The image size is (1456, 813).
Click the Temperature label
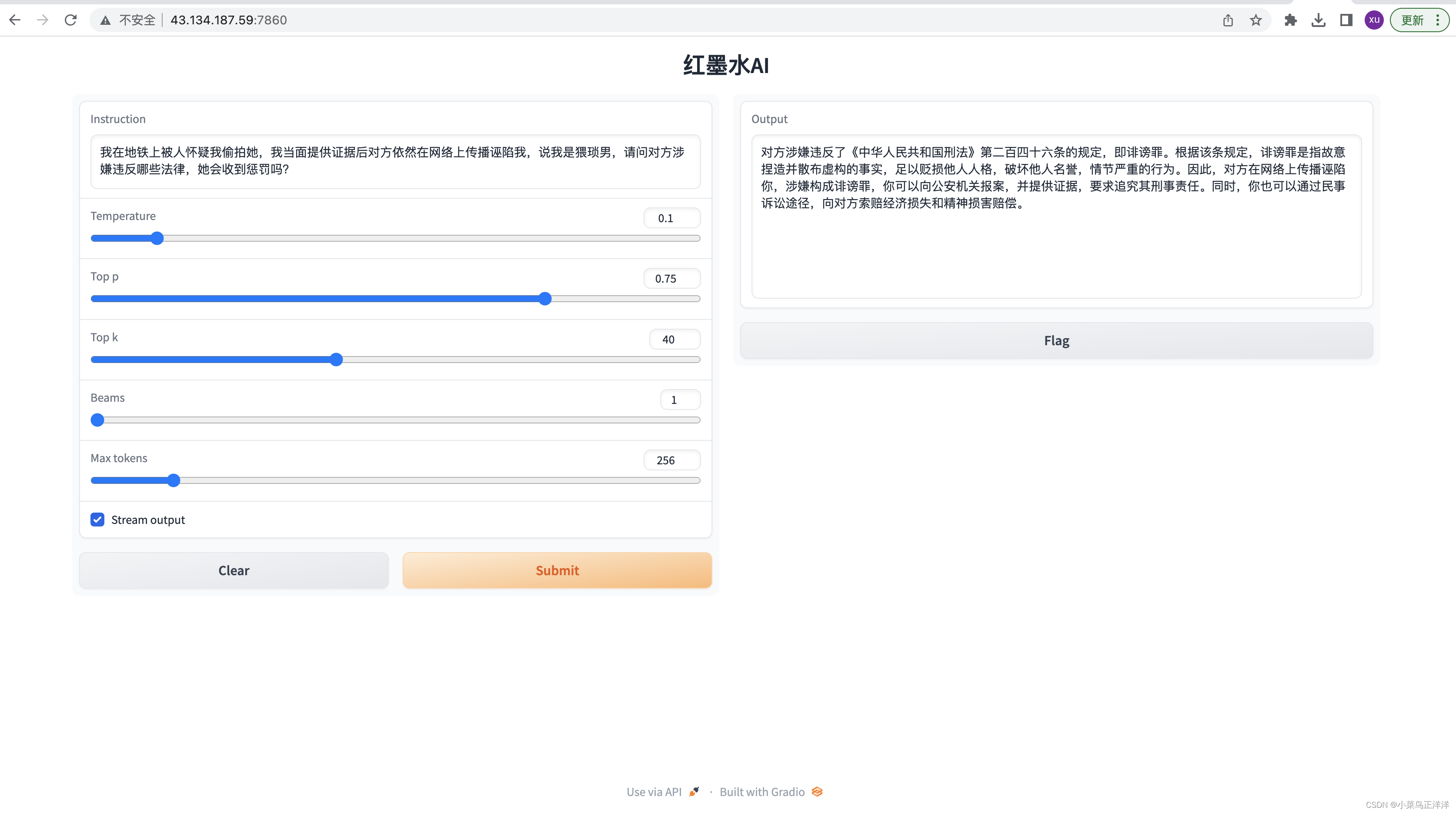[123, 217]
